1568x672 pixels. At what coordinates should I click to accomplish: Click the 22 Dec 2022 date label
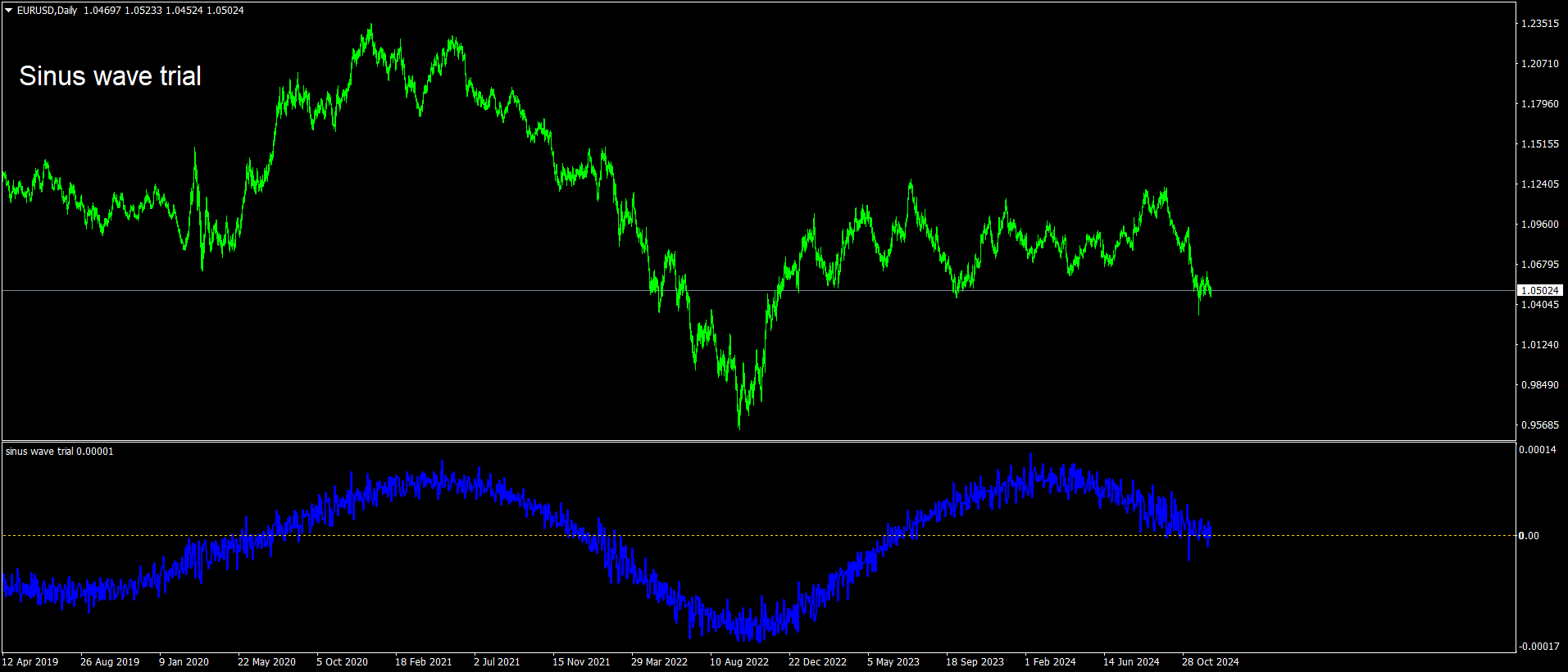tap(818, 662)
